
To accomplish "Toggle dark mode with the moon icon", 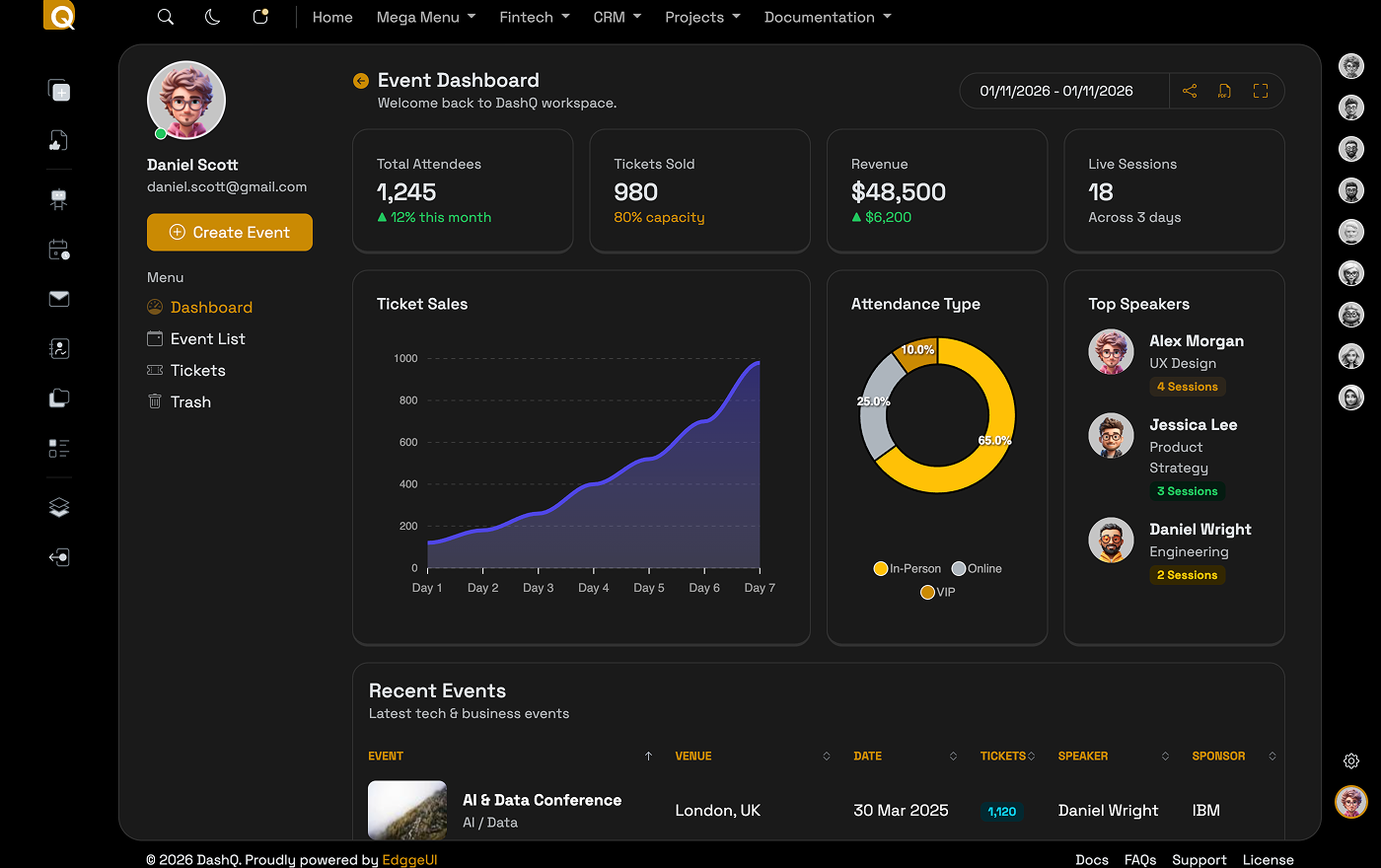I will [x=212, y=17].
